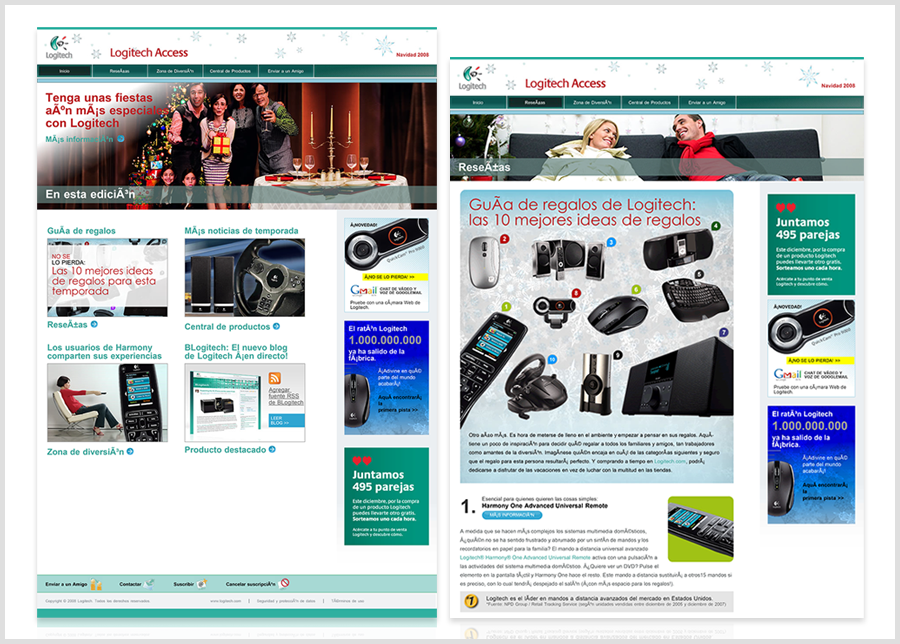
Task: Select Central de Productos tab on left page
Action: (230, 71)
